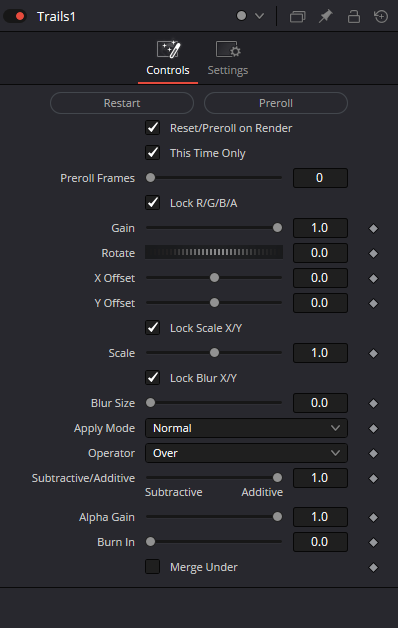Click the Subtractive/Additive value field
Image resolution: width=398 pixels, height=628 pixels.
320,478
